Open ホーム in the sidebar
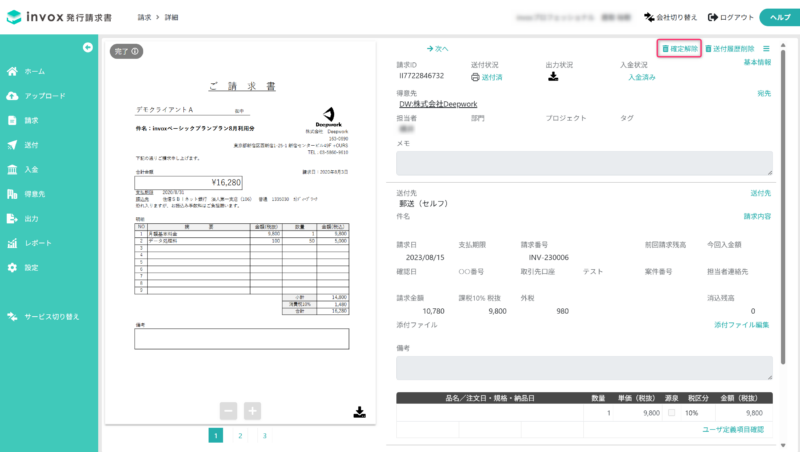 (35, 71)
